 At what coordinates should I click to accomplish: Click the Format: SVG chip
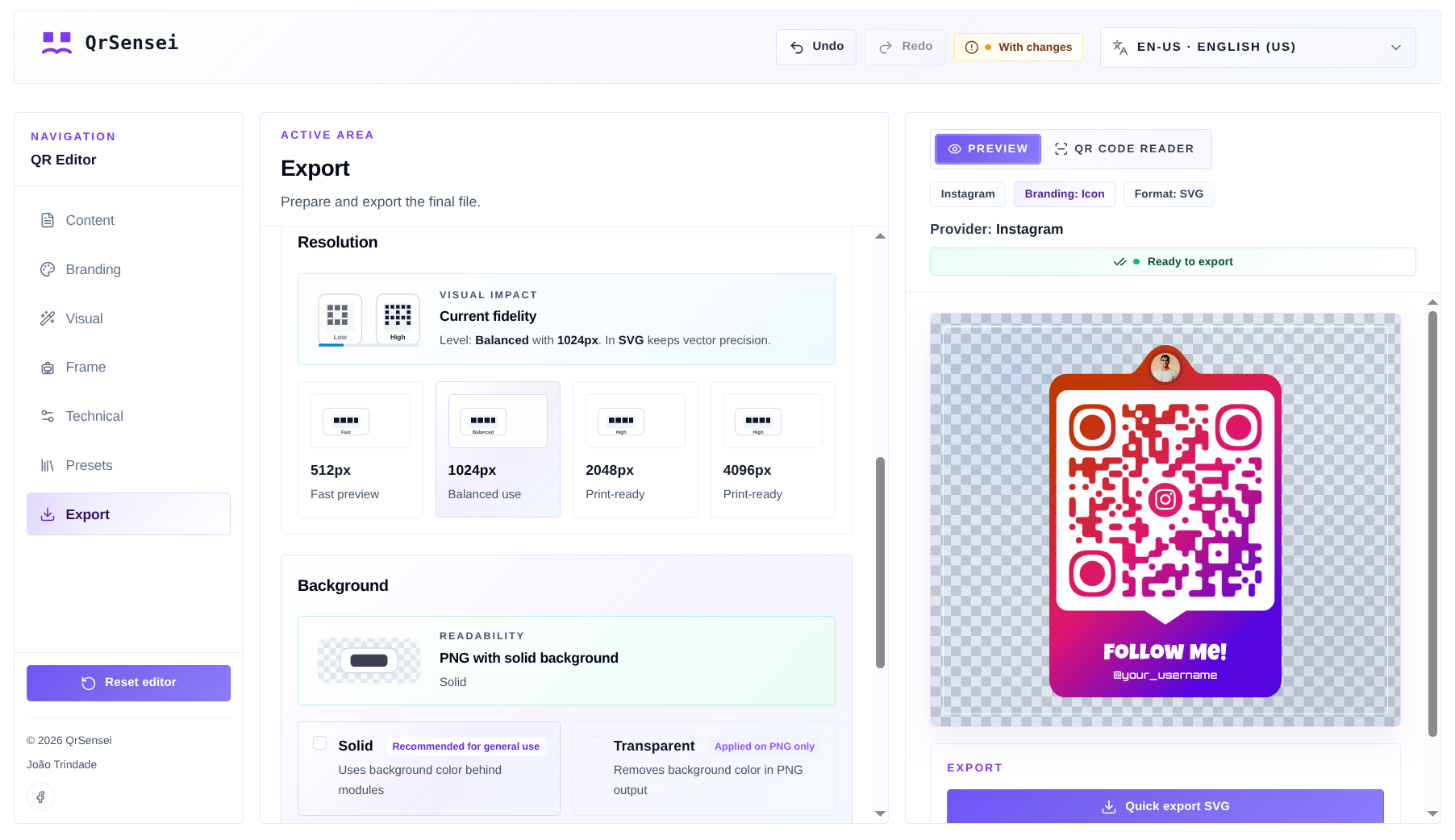tap(1169, 194)
